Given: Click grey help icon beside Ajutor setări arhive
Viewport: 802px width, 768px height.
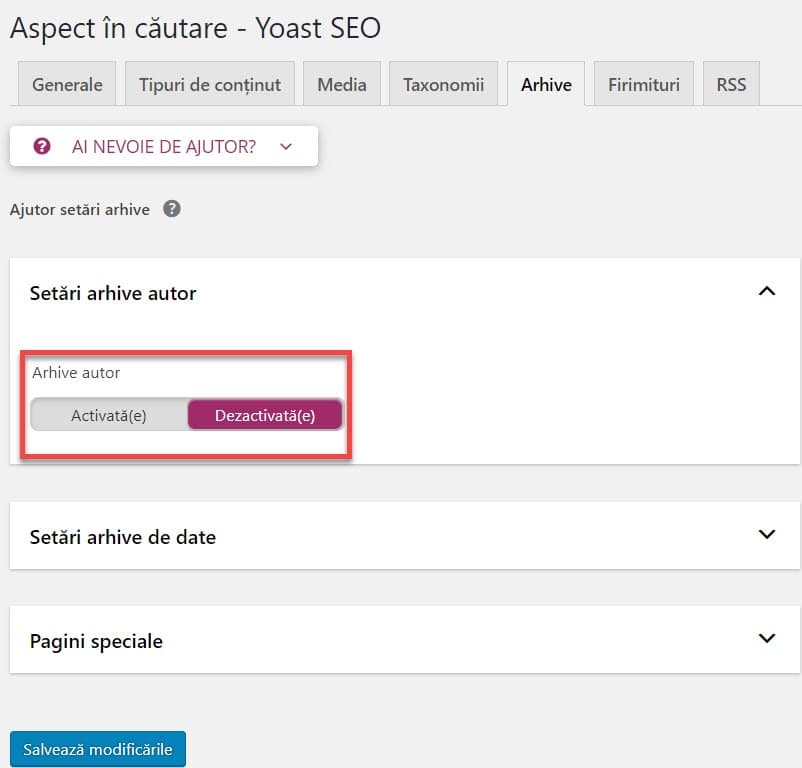Looking at the screenshot, I should pyautogui.click(x=172, y=209).
